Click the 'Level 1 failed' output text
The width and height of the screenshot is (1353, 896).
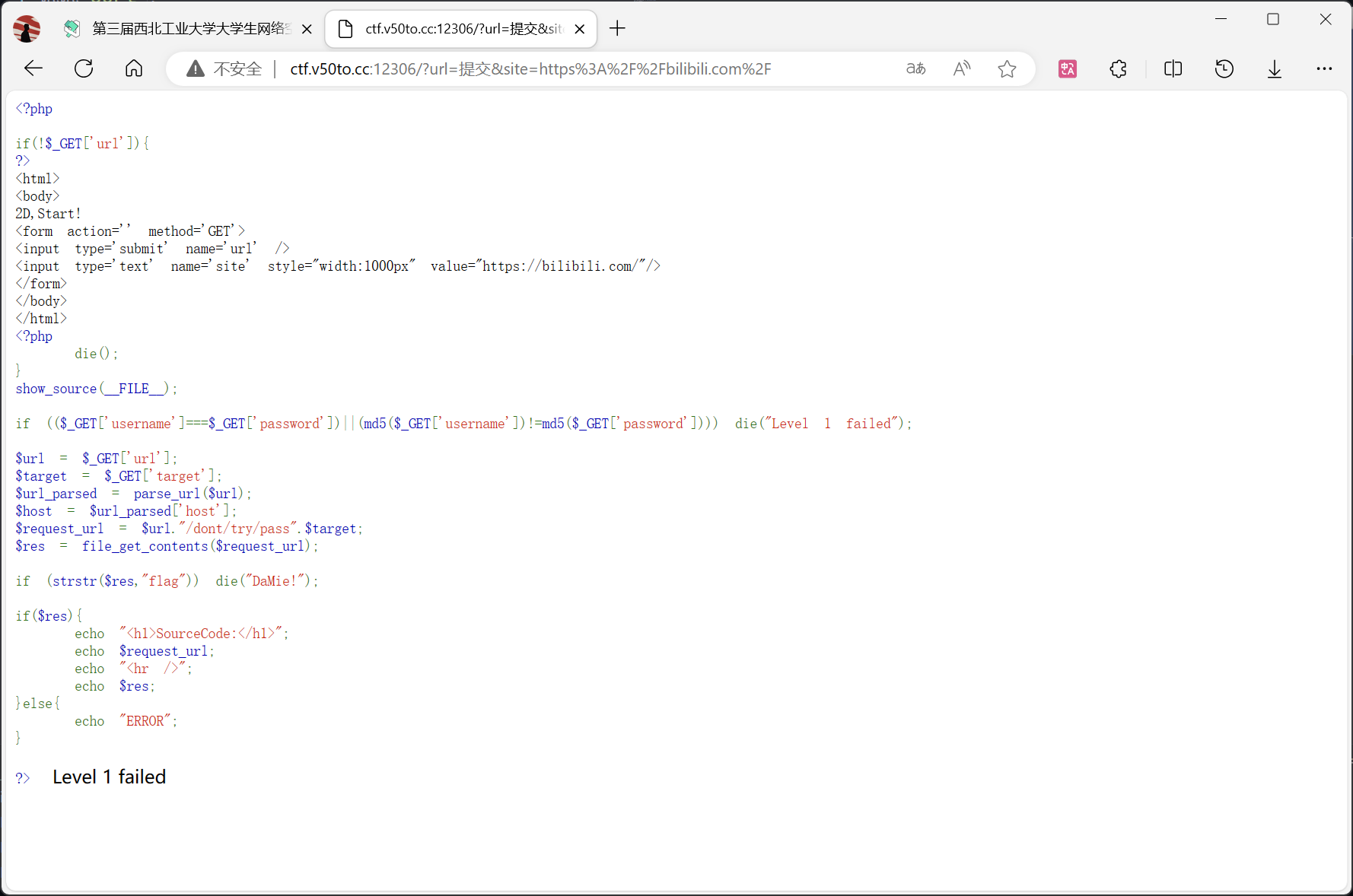coord(110,777)
